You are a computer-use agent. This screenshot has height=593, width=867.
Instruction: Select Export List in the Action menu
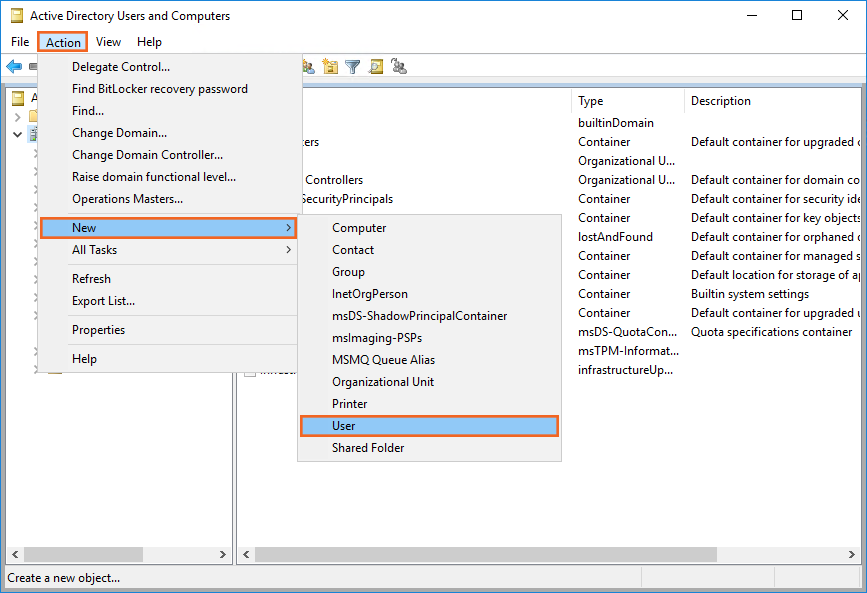[103, 301]
